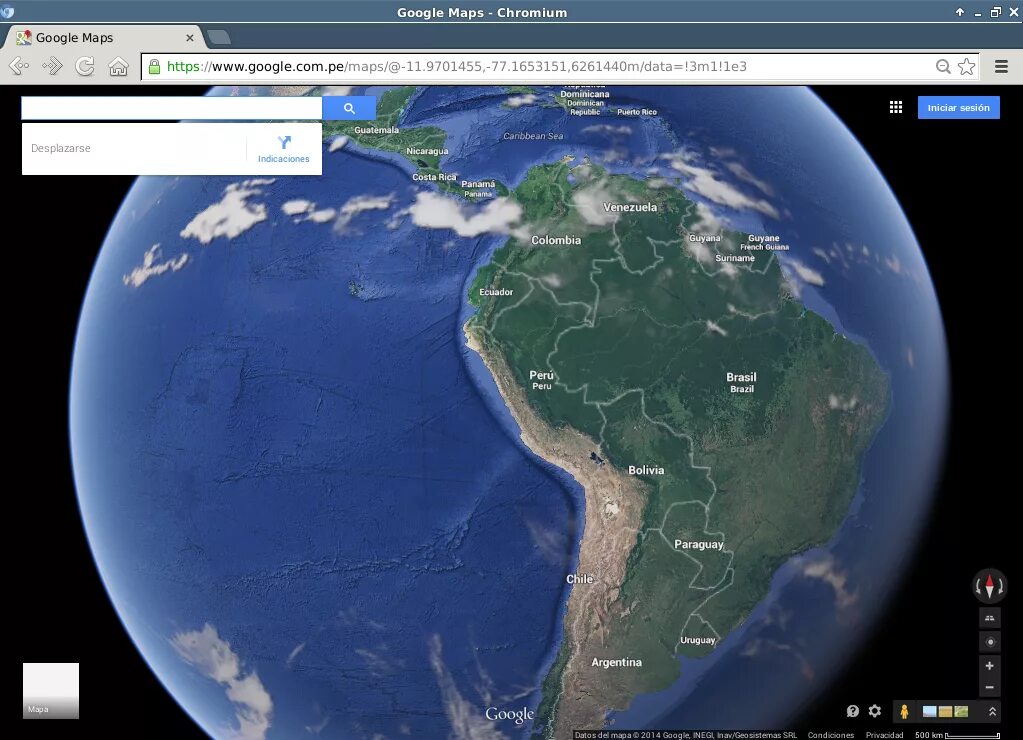Click the Colombia country label
Viewport: 1023px width, 740px height.
(556, 240)
